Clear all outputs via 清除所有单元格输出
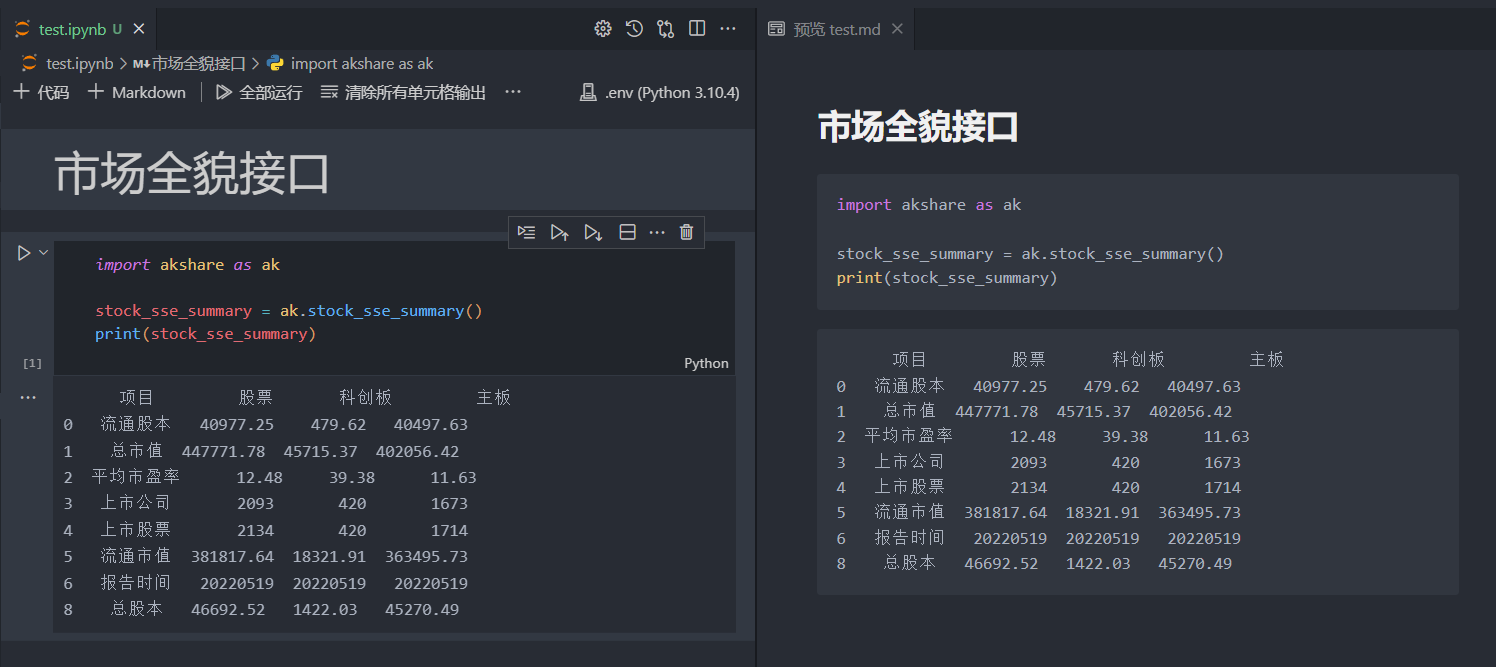The image size is (1496, 667). [402, 91]
